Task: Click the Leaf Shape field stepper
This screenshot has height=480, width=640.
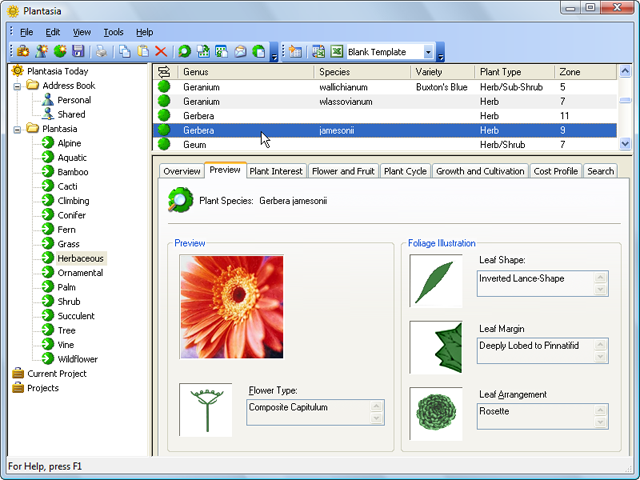Action: pyautogui.click(x=600, y=284)
